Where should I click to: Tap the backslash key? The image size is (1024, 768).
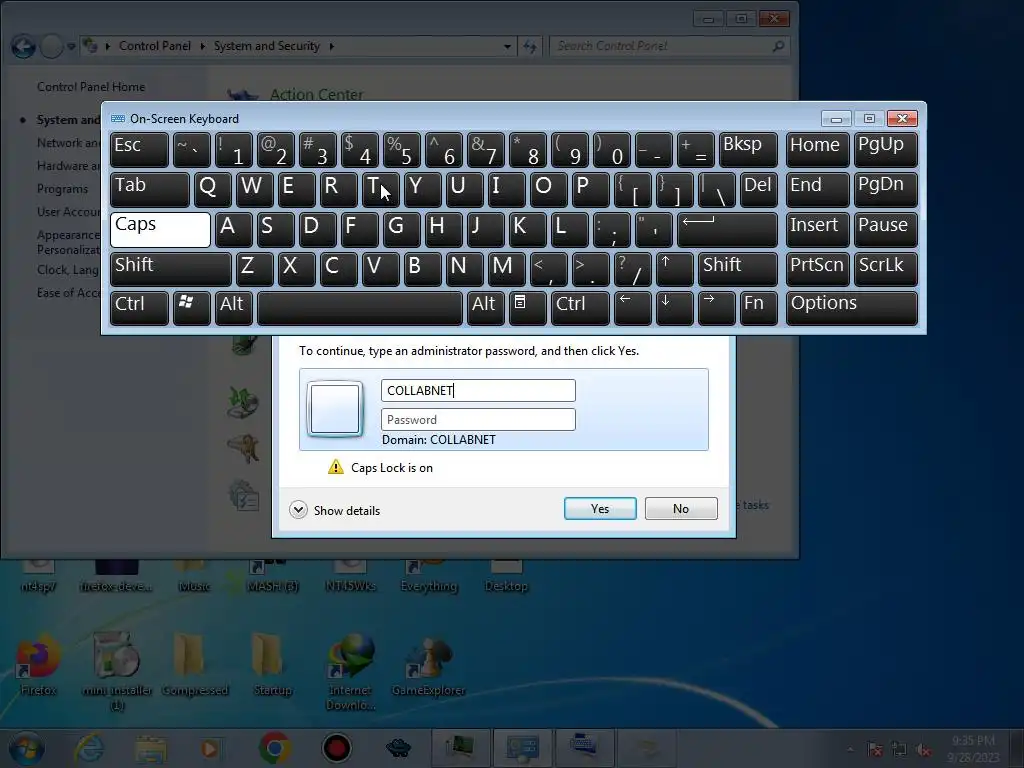(x=717, y=189)
